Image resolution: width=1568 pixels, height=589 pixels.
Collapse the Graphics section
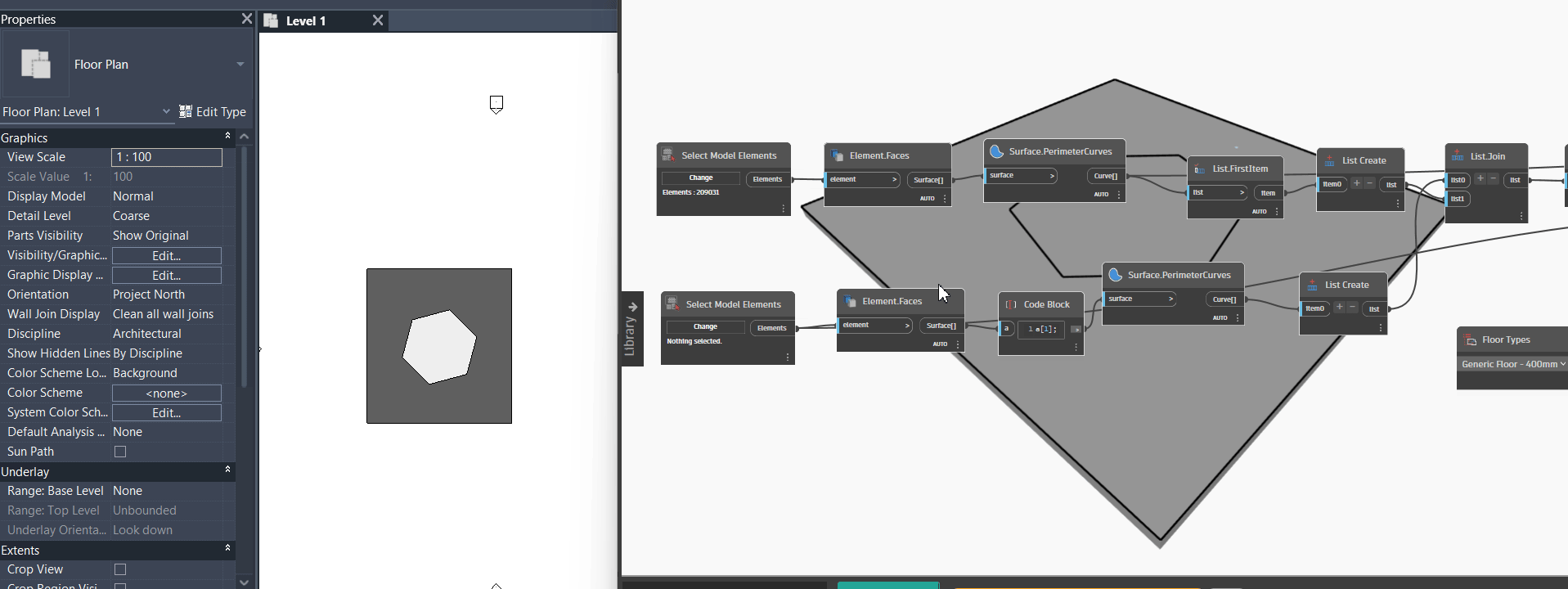click(227, 136)
